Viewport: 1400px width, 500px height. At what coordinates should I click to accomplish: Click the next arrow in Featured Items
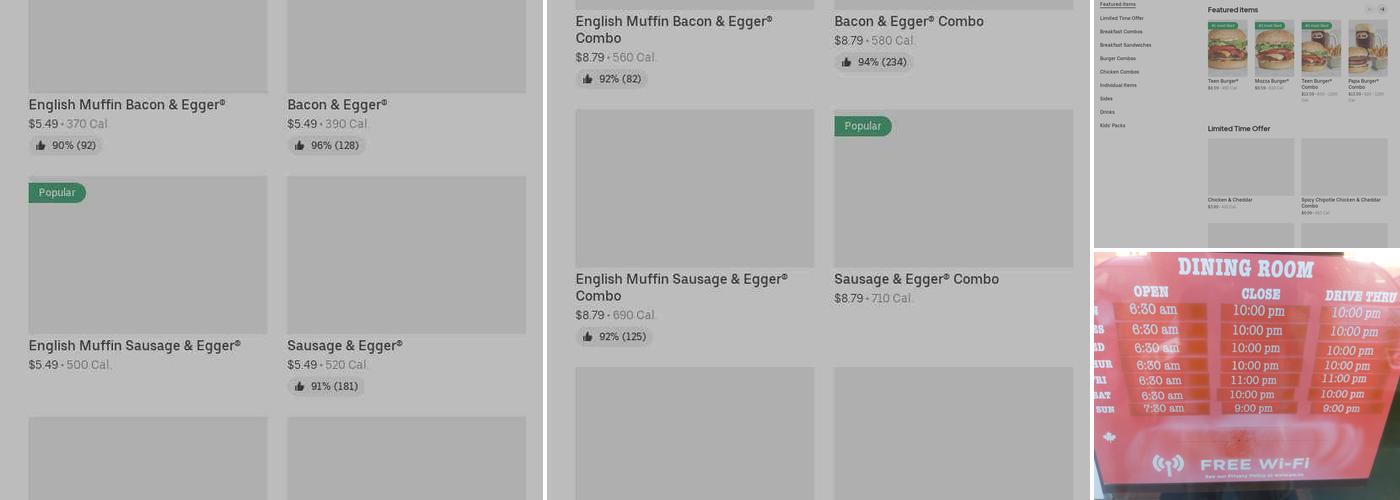coord(1382,10)
